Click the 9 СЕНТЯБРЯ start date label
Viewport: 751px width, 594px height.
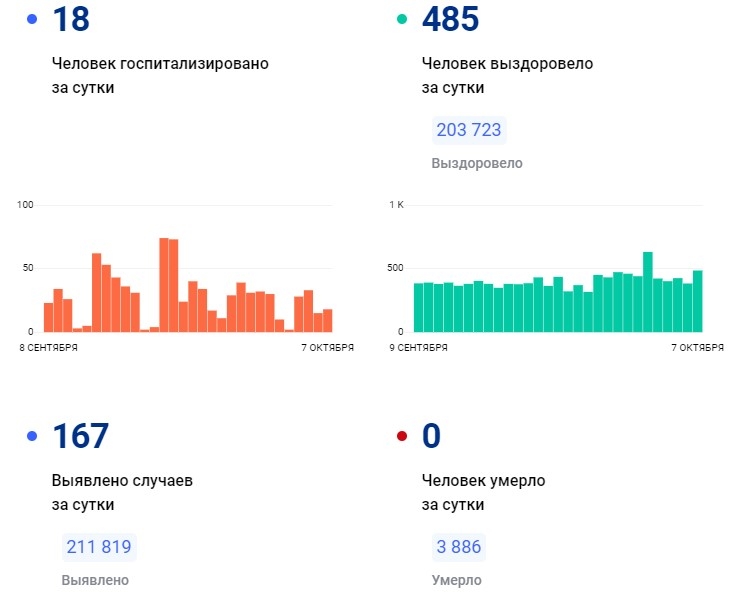(418, 348)
